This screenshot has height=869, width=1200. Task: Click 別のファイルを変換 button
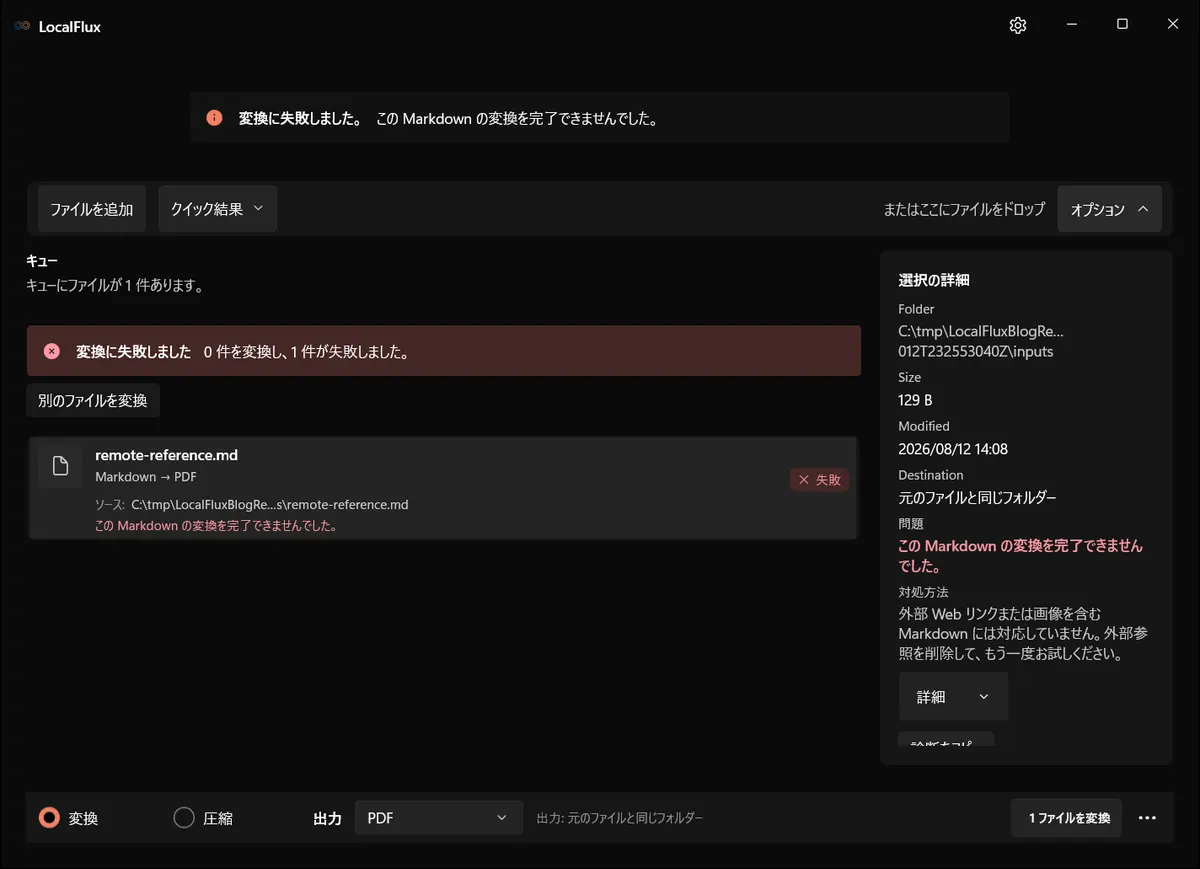[x=93, y=400]
